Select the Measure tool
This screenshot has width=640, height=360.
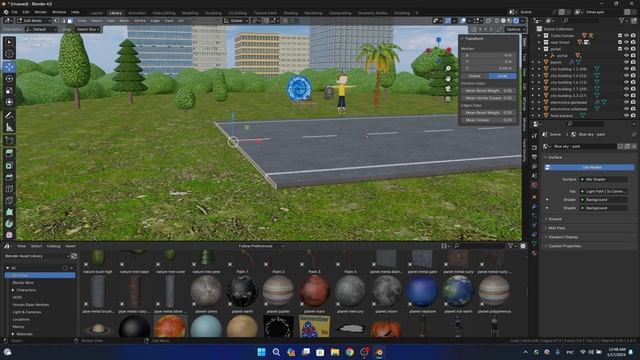(x=9, y=127)
